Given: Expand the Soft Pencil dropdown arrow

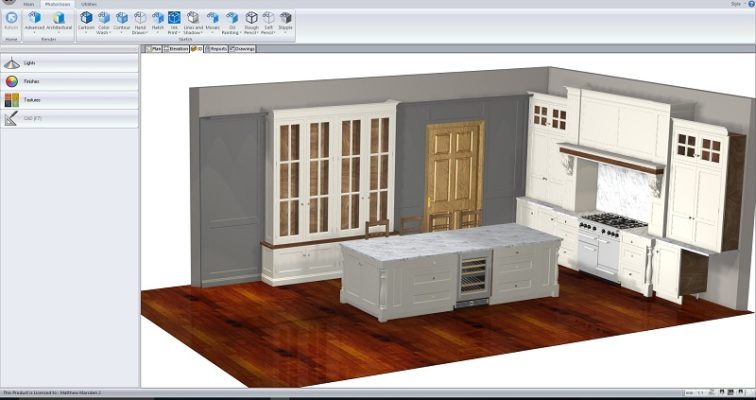Looking at the screenshot, I should 276,33.
